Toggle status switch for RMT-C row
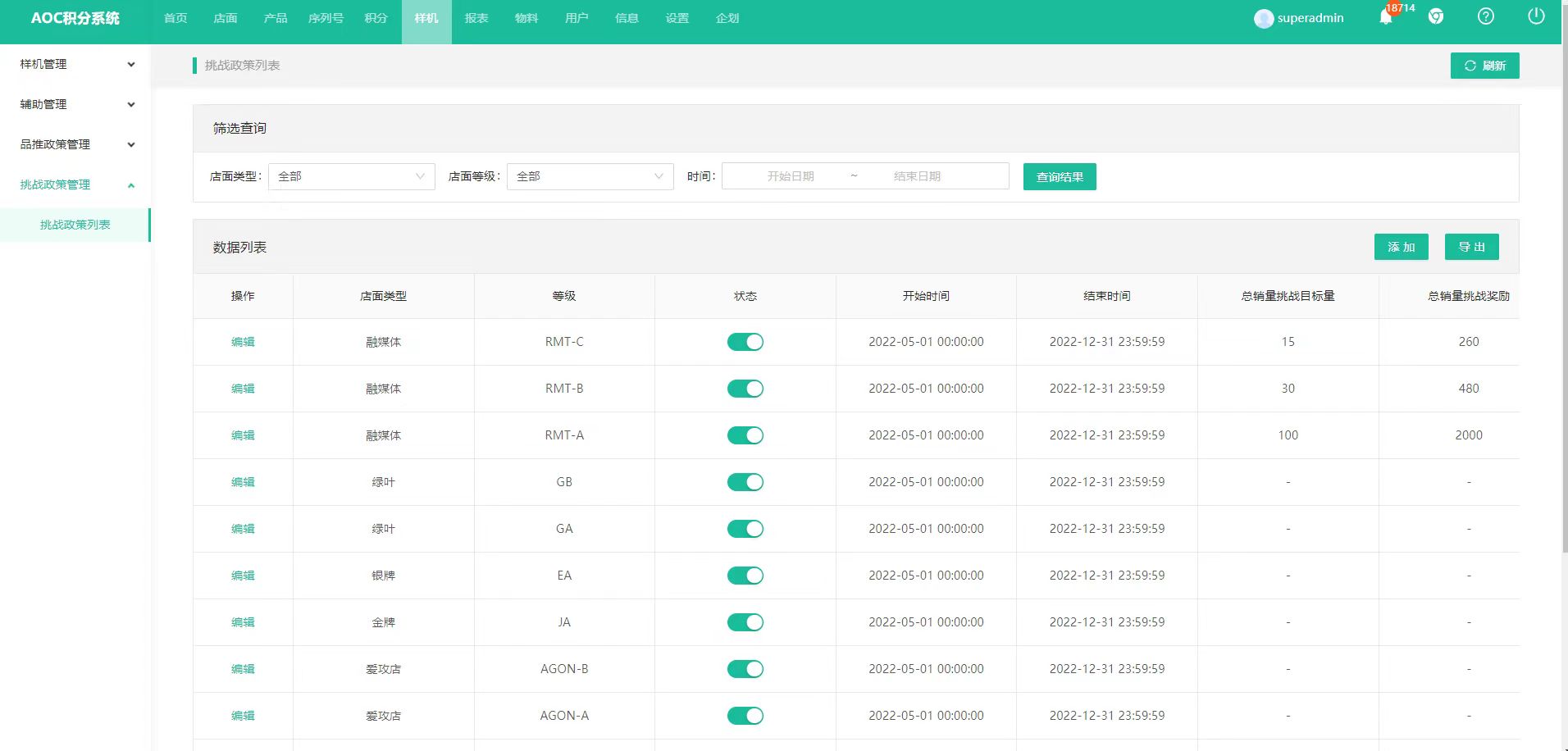1568x751 pixels. point(745,342)
